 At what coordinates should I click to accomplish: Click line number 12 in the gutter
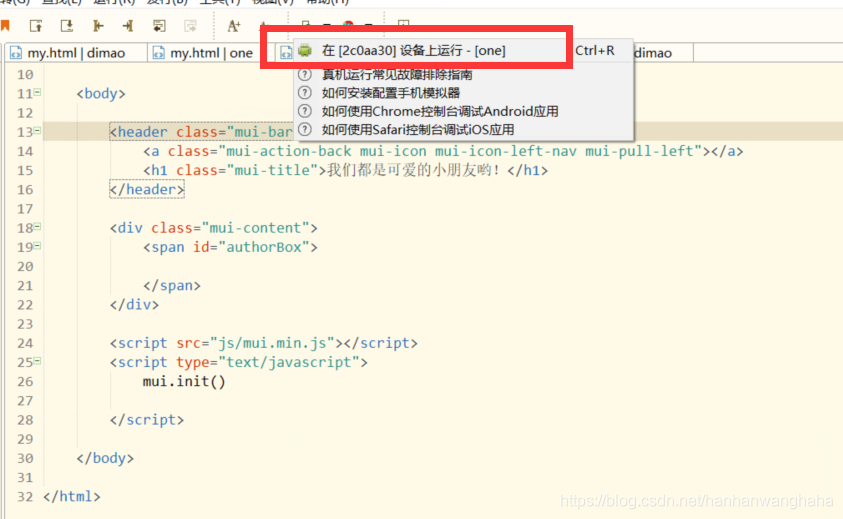pos(25,113)
